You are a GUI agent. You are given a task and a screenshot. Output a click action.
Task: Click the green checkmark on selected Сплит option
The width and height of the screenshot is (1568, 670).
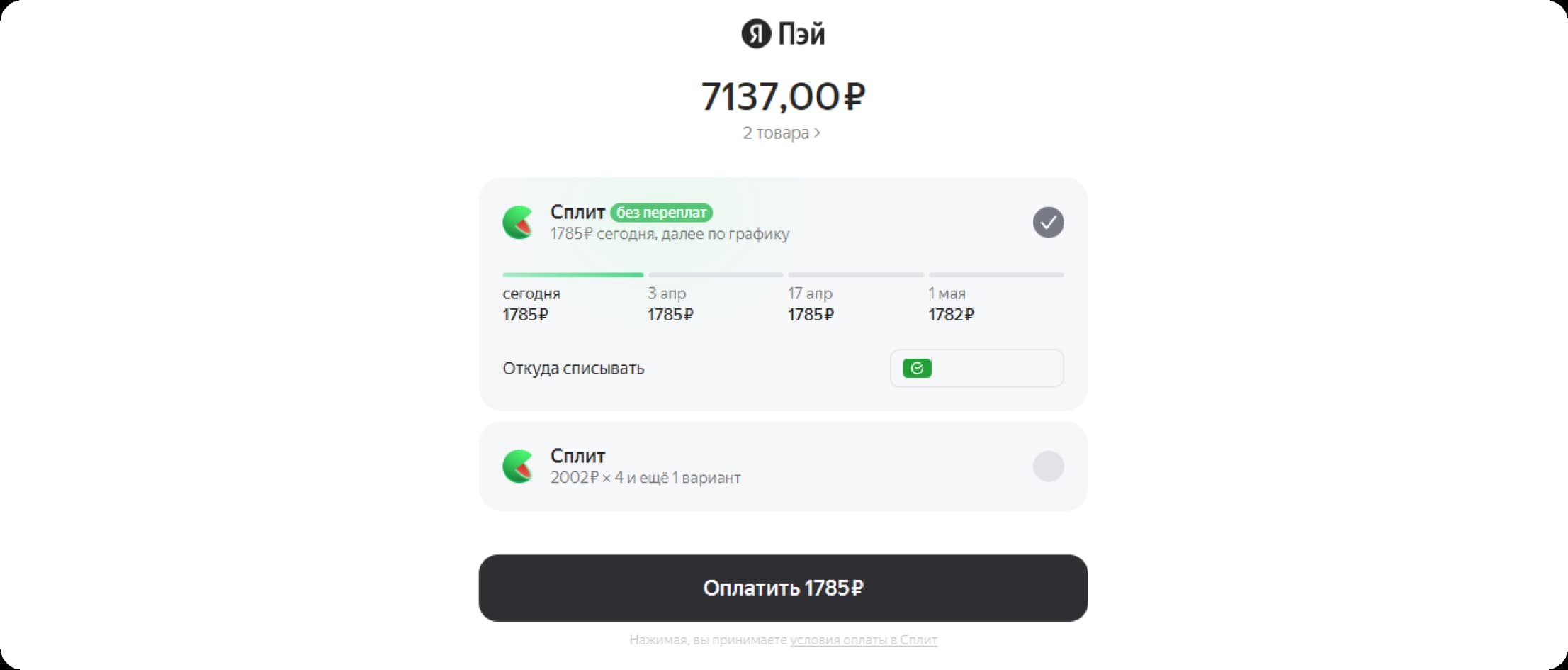coord(1049,222)
